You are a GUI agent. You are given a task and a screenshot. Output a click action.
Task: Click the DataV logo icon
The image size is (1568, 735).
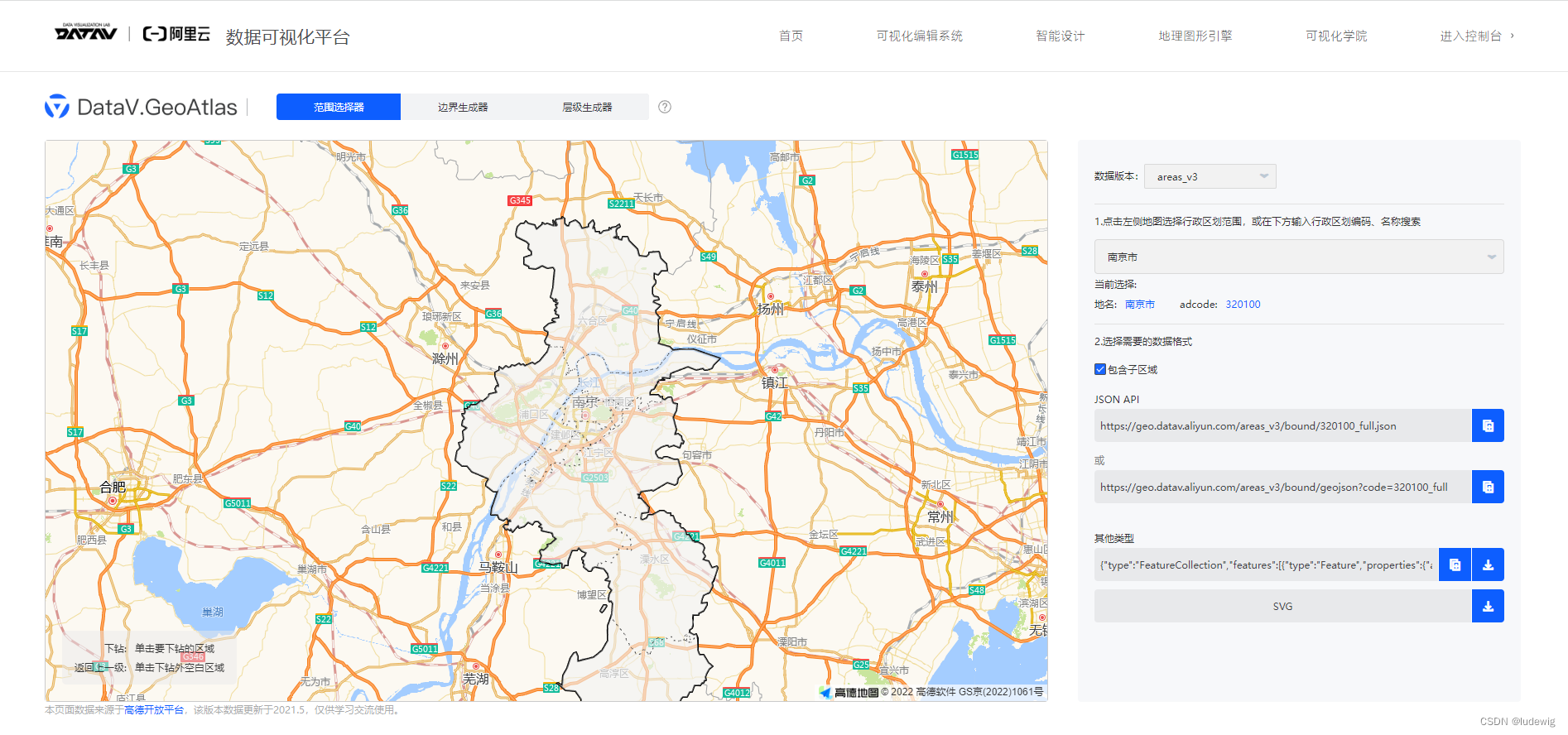86,32
